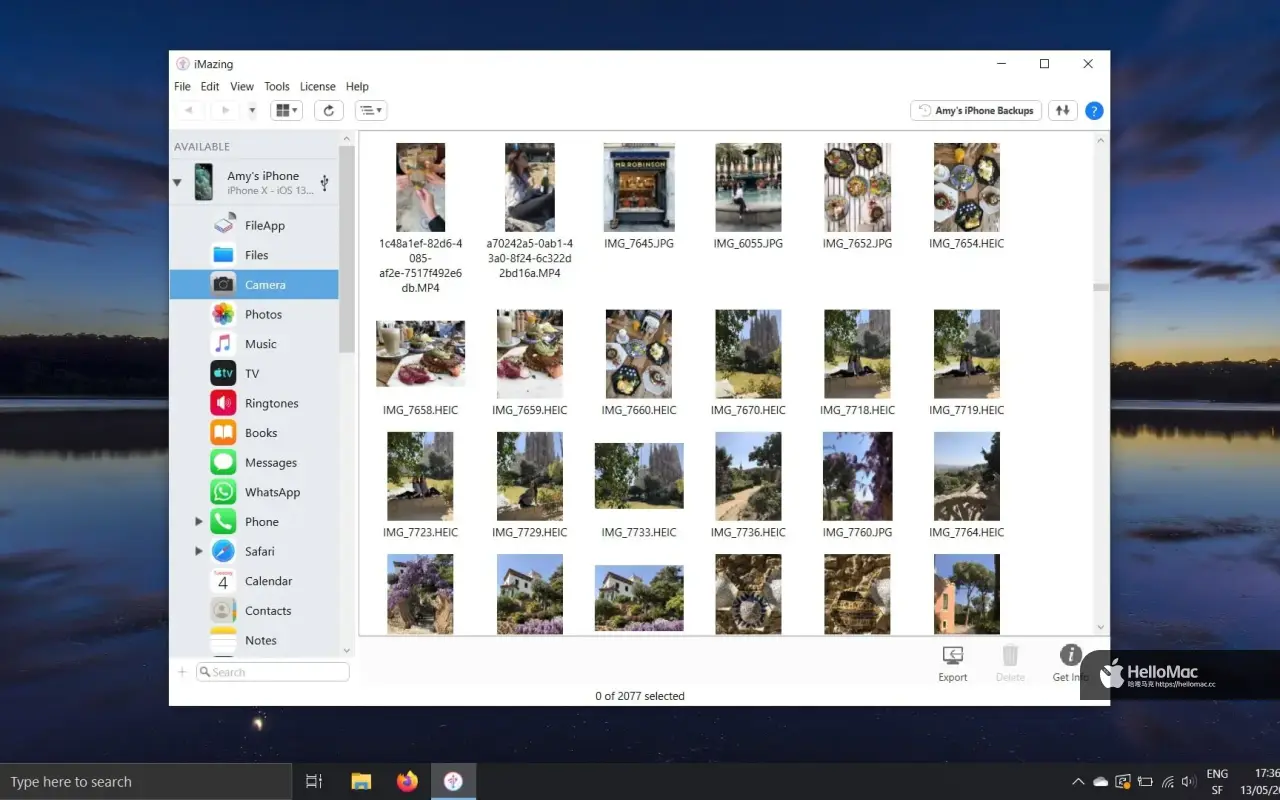Viewport: 1280px width, 800px height.
Task: Click Amy's iPhone Backups button
Action: [x=976, y=110]
